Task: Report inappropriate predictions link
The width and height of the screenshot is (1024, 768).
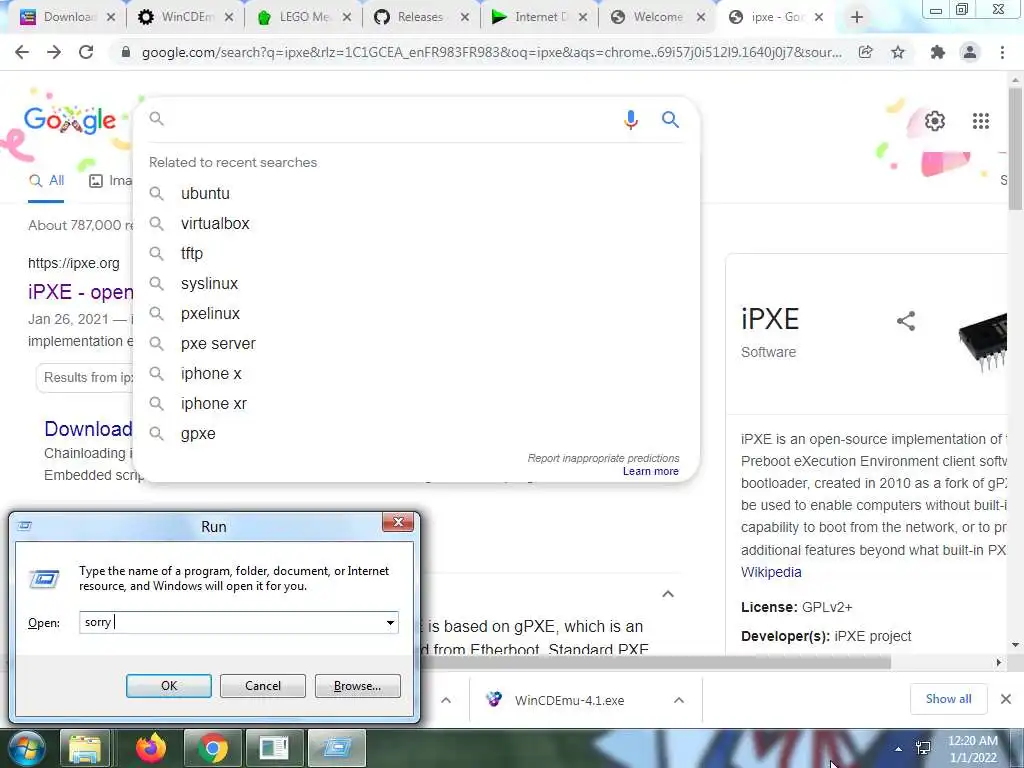Action: (x=603, y=458)
